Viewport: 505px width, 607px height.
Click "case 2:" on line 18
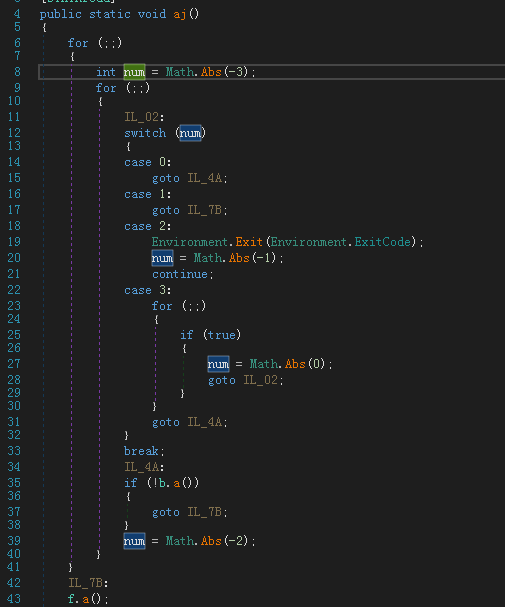point(148,226)
